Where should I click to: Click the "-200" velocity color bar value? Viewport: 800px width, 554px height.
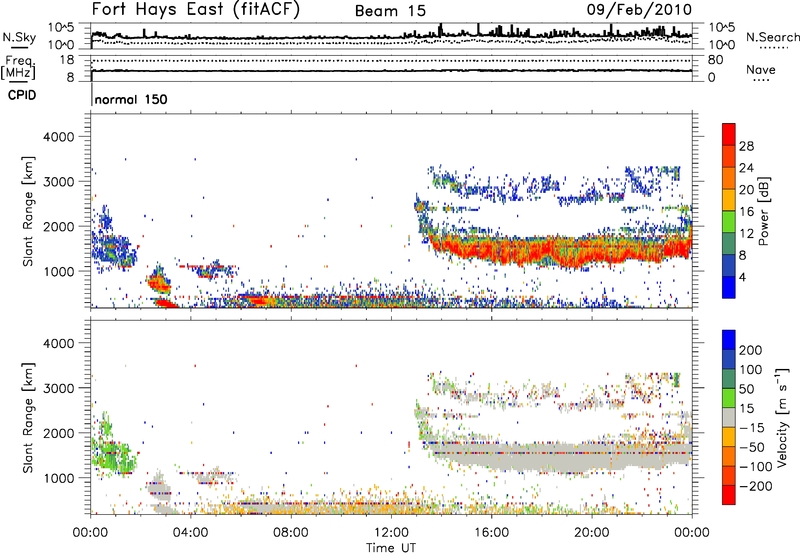[756, 486]
